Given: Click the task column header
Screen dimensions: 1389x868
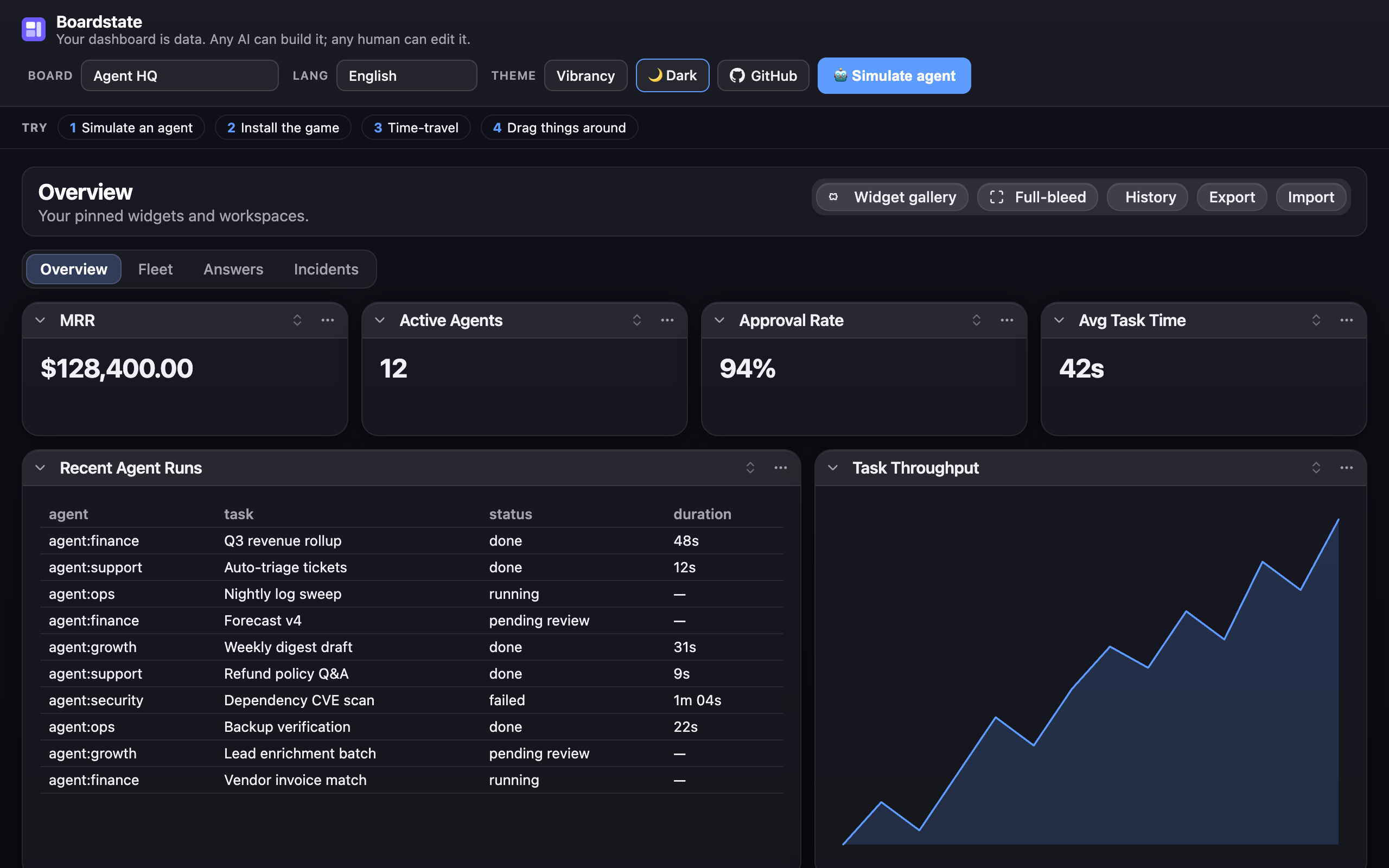Looking at the screenshot, I should pos(239,514).
